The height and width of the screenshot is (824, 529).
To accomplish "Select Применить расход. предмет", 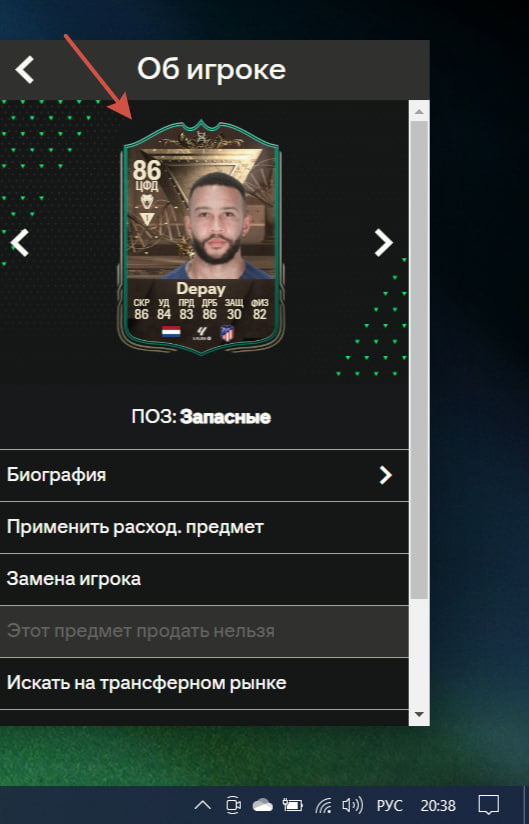I will 204,527.
